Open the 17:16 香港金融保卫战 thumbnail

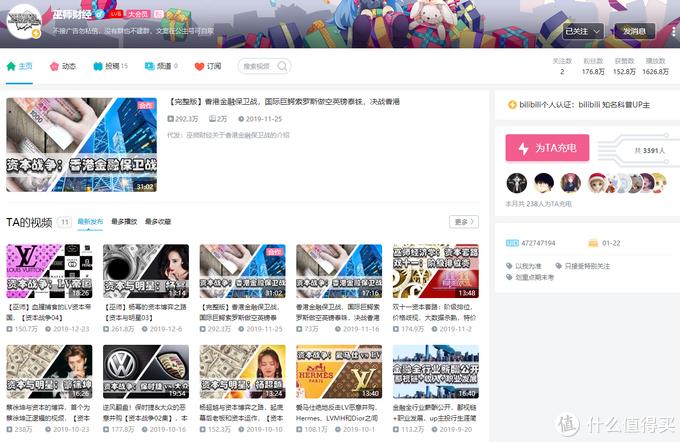(x=339, y=271)
